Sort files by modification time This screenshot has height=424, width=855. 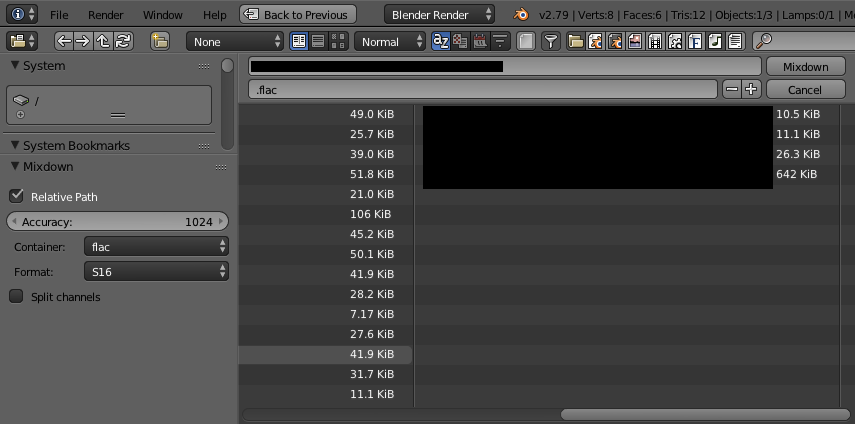(x=480, y=41)
